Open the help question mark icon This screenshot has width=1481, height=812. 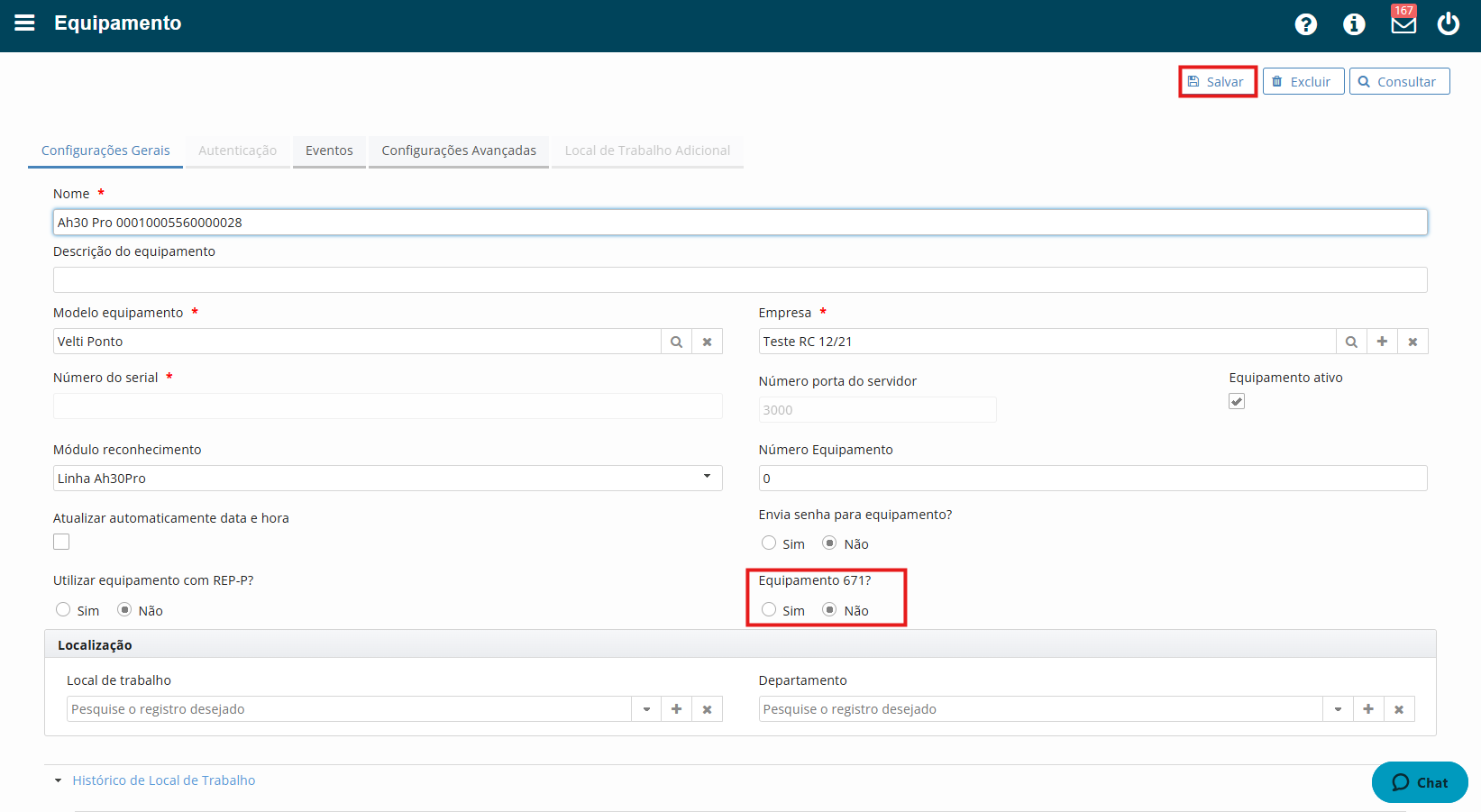point(1305,24)
